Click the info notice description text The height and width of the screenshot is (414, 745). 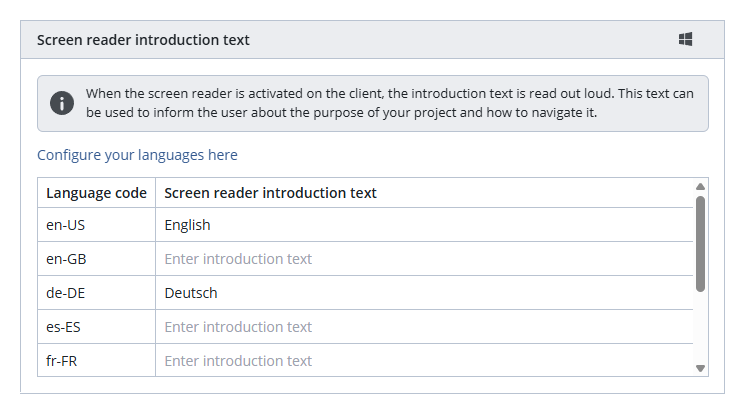[x=390, y=103]
